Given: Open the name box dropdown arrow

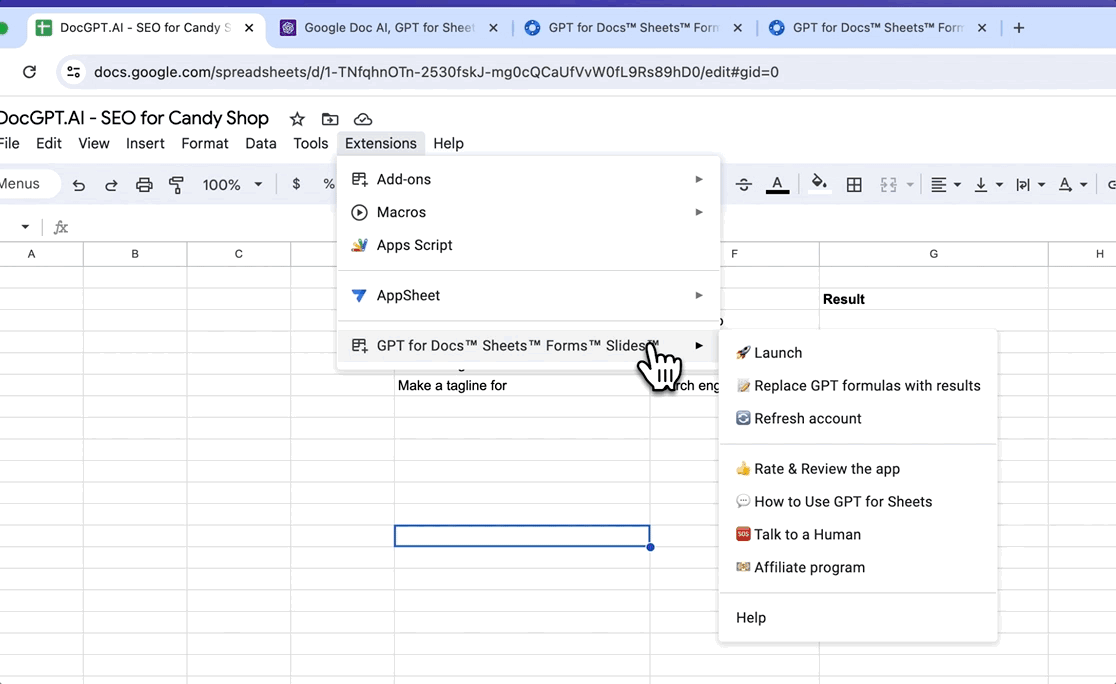Looking at the screenshot, I should (x=25, y=227).
